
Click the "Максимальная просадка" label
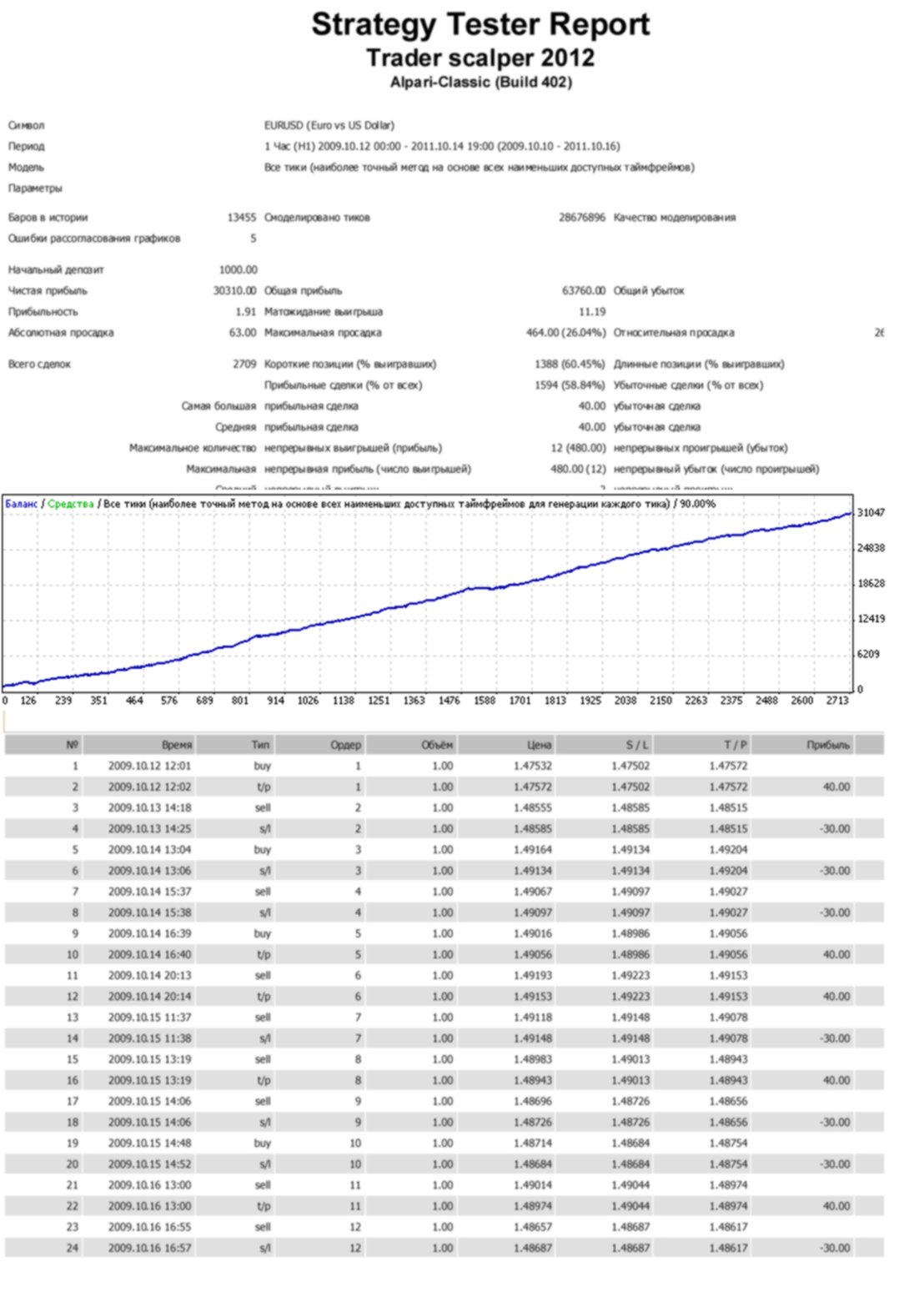(323, 333)
